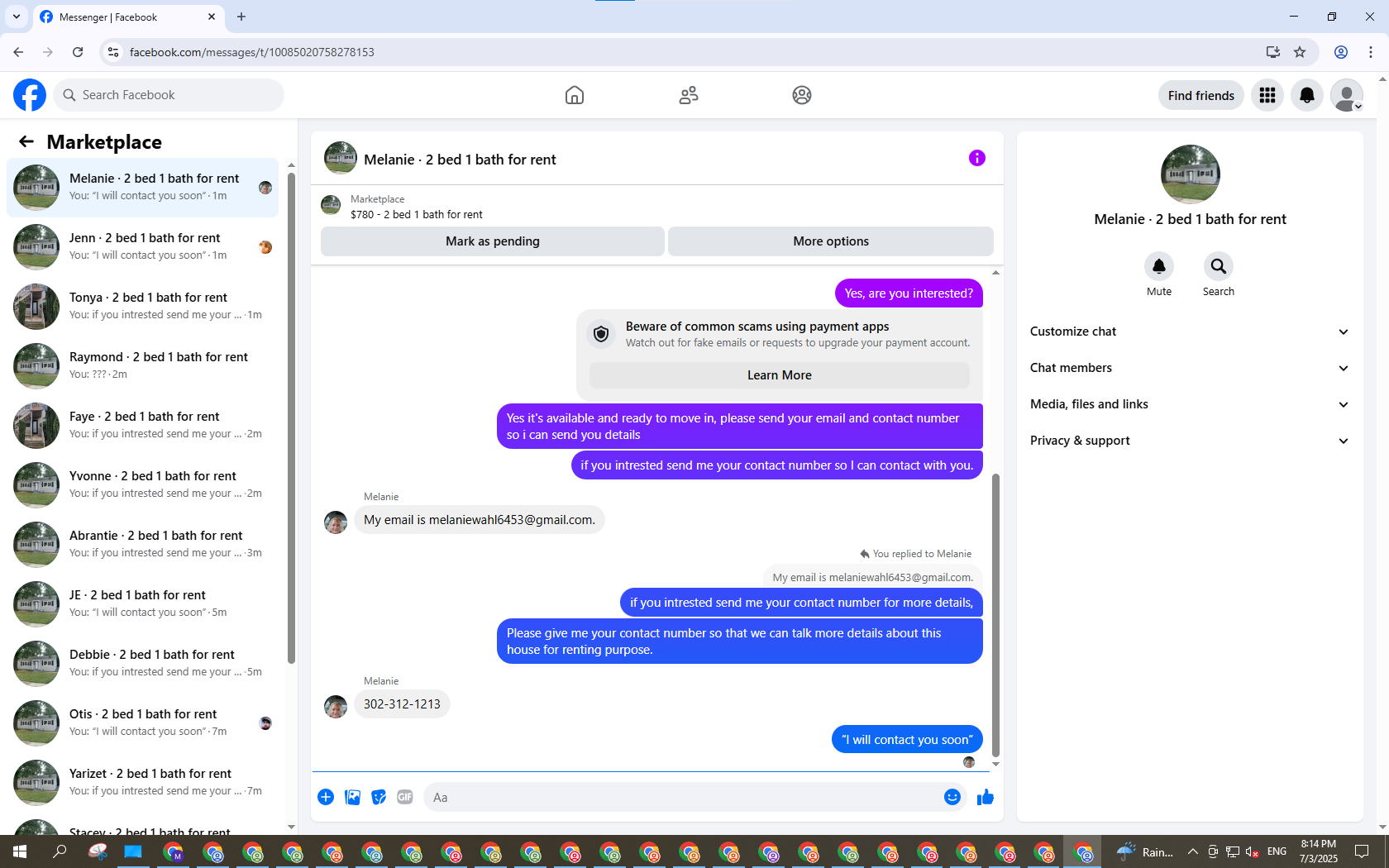The image size is (1389, 868).
Task: Click the Marketplace back arrow
Action: pyautogui.click(x=26, y=141)
